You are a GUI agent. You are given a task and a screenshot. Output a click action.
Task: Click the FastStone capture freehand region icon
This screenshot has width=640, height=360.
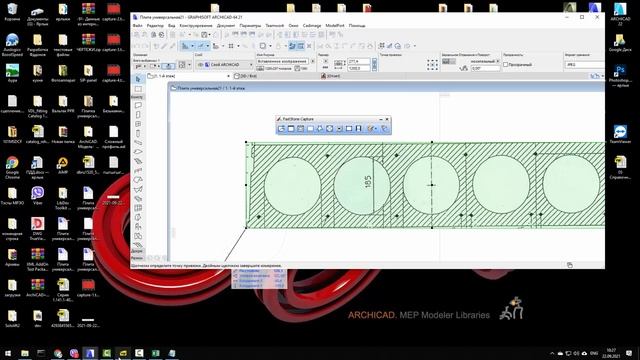click(320, 129)
